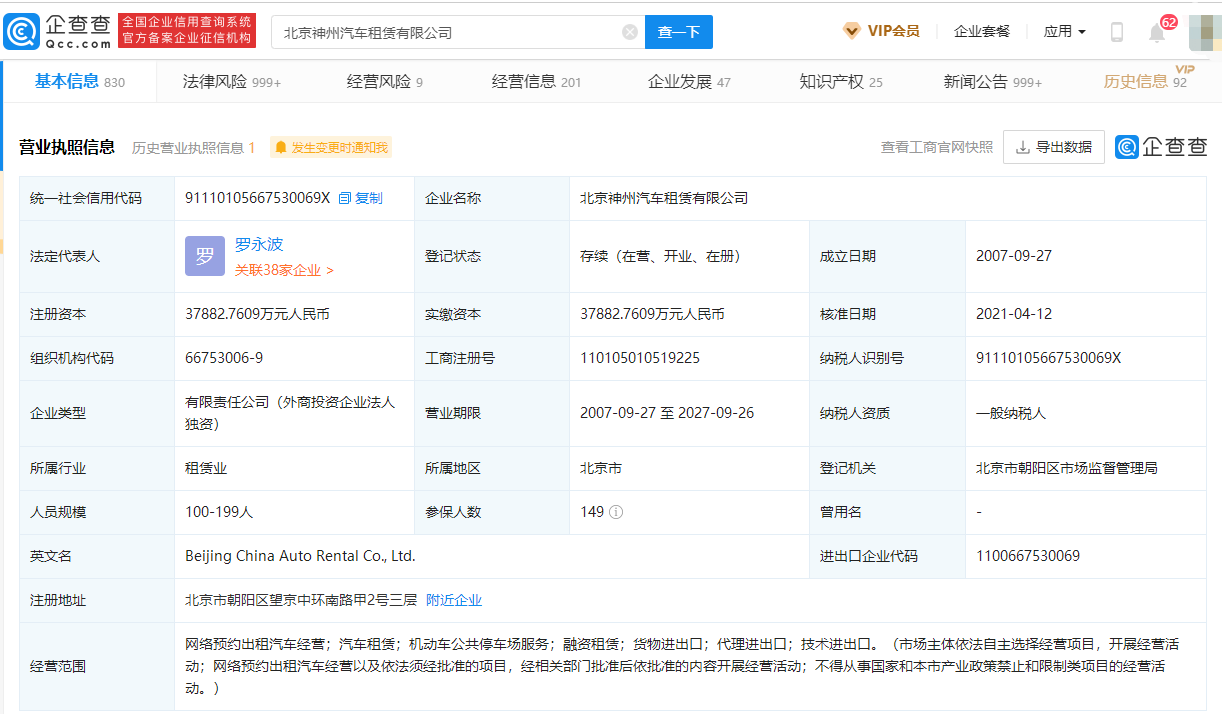The width and height of the screenshot is (1222, 714).
Task: Open 罗永波 profile link
Action: (259, 244)
